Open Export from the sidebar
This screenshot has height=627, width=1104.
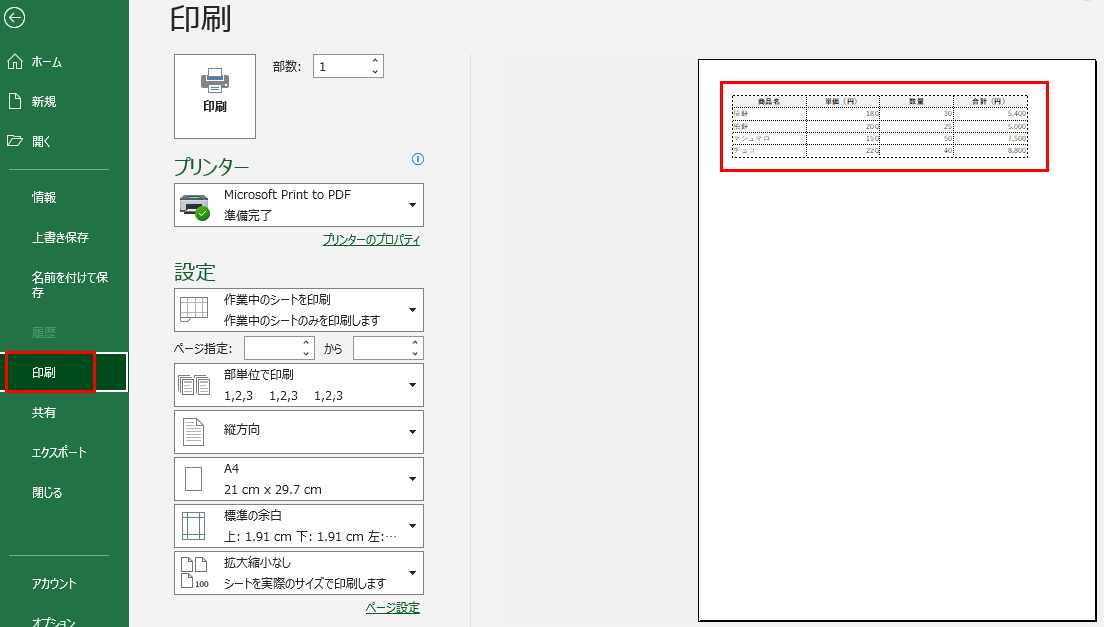(x=59, y=452)
